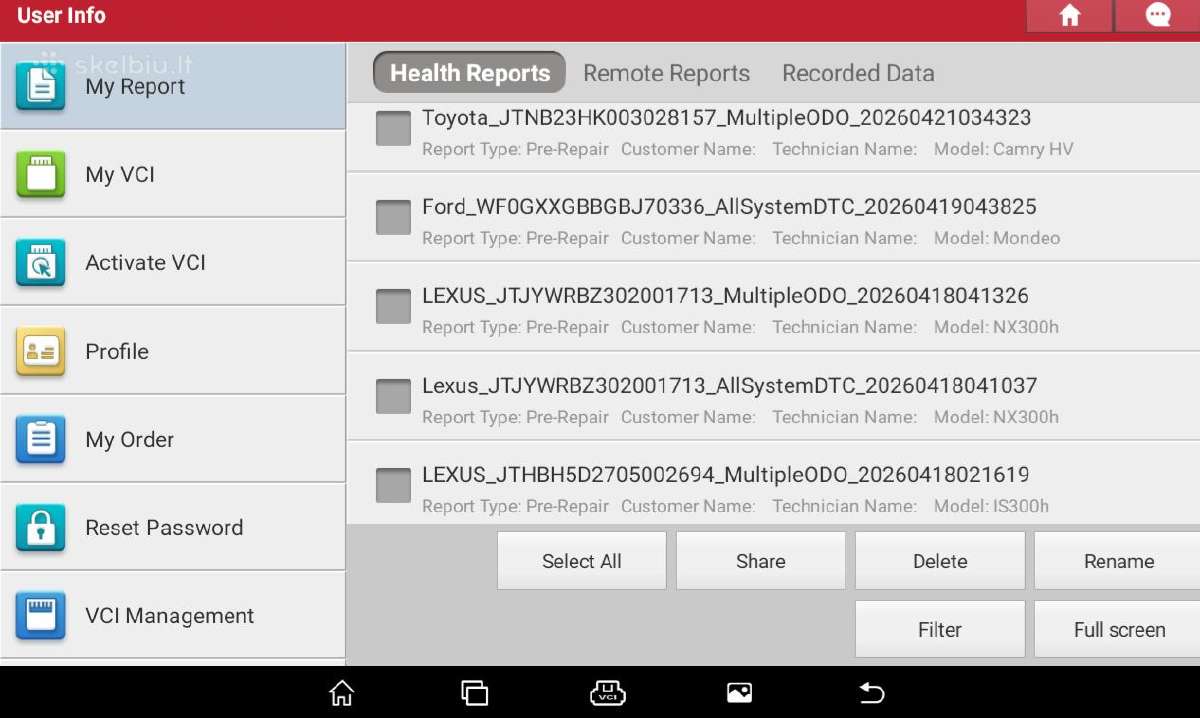Image resolution: width=1200 pixels, height=718 pixels.
Task: Click the Full screen button
Action: click(1118, 630)
